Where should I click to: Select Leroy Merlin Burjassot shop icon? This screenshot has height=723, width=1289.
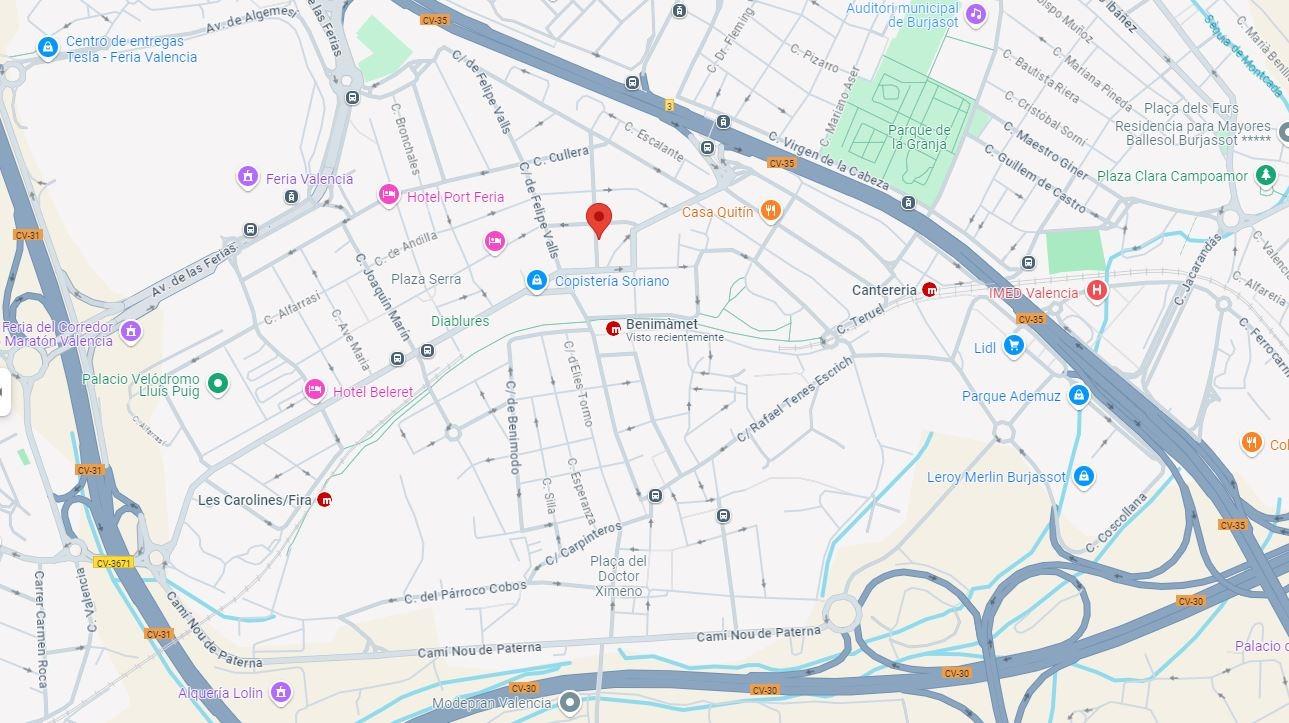tap(1082, 477)
